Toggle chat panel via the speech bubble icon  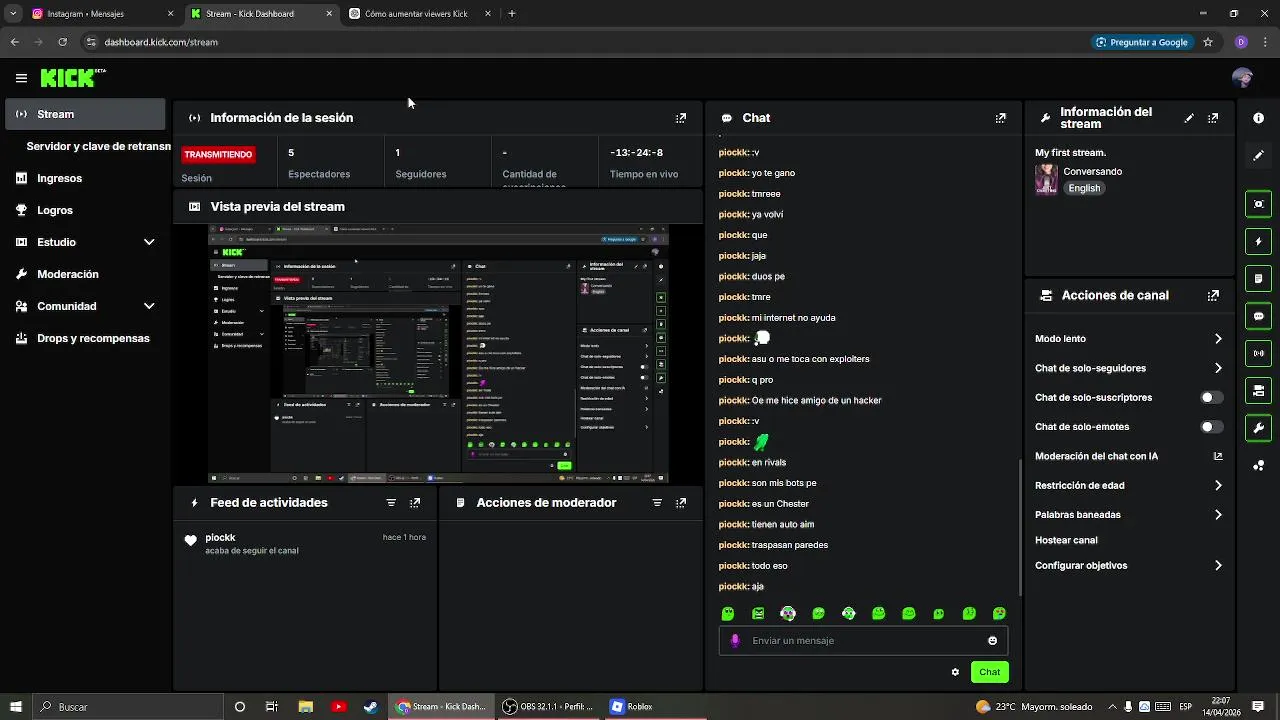pos(1258,316)
